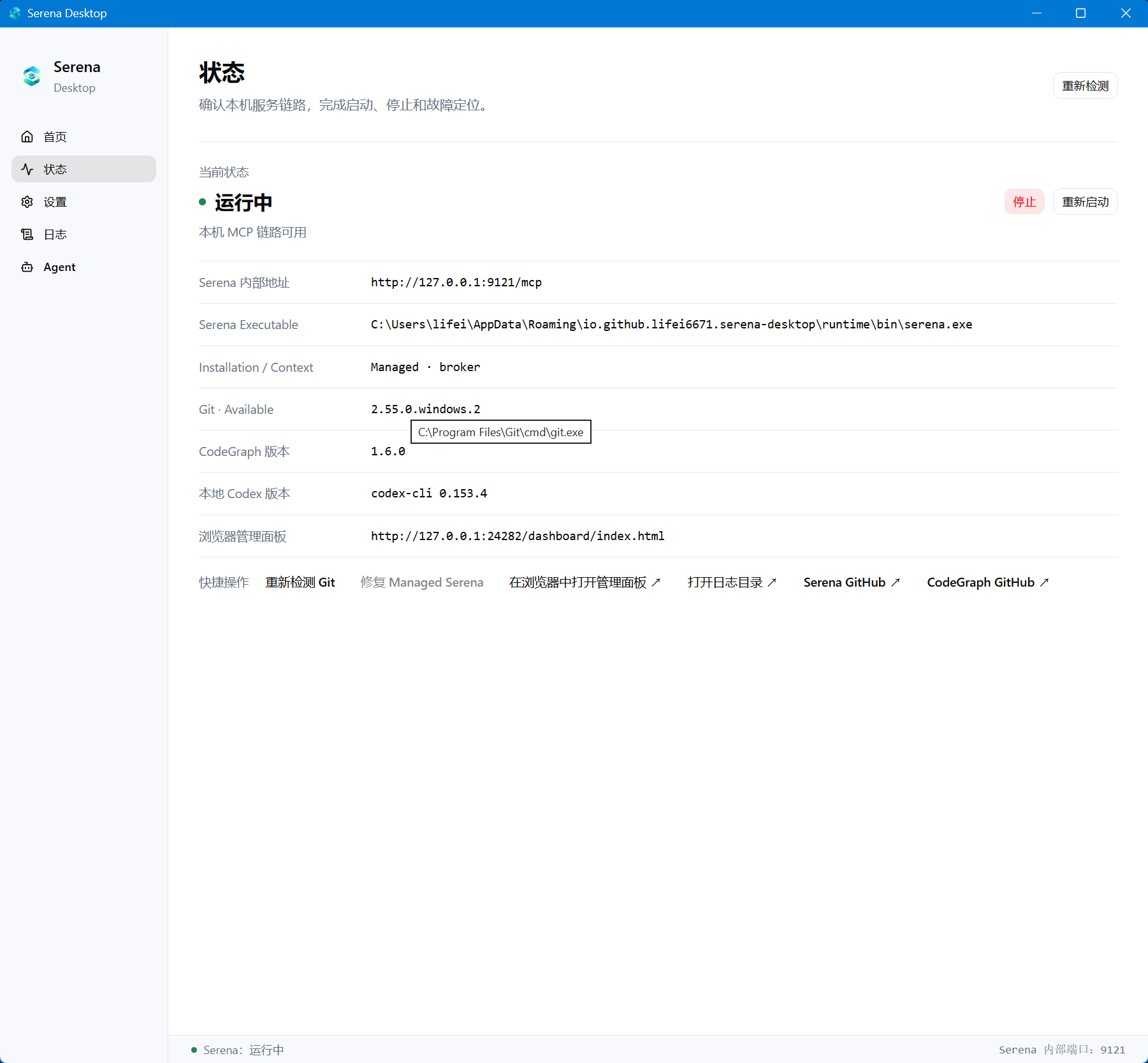This screenshot has height=1063, width=1148.
Task: Click the 浏览器管理面板 label
Action: click(243, 536)
